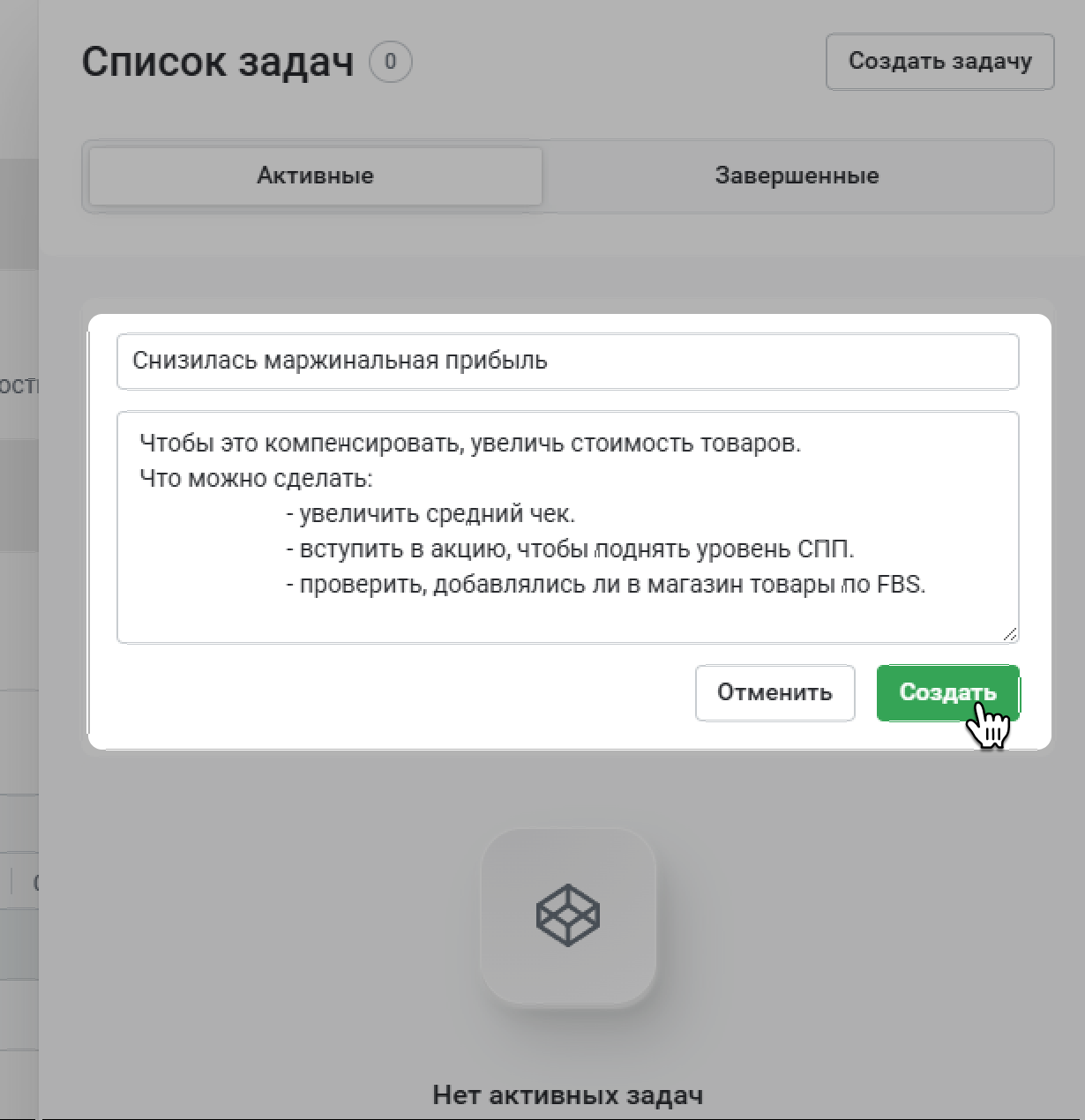Click the 'Нет активных задач' message
The image size is (1085, 1120).
[x=567, y=1094]
